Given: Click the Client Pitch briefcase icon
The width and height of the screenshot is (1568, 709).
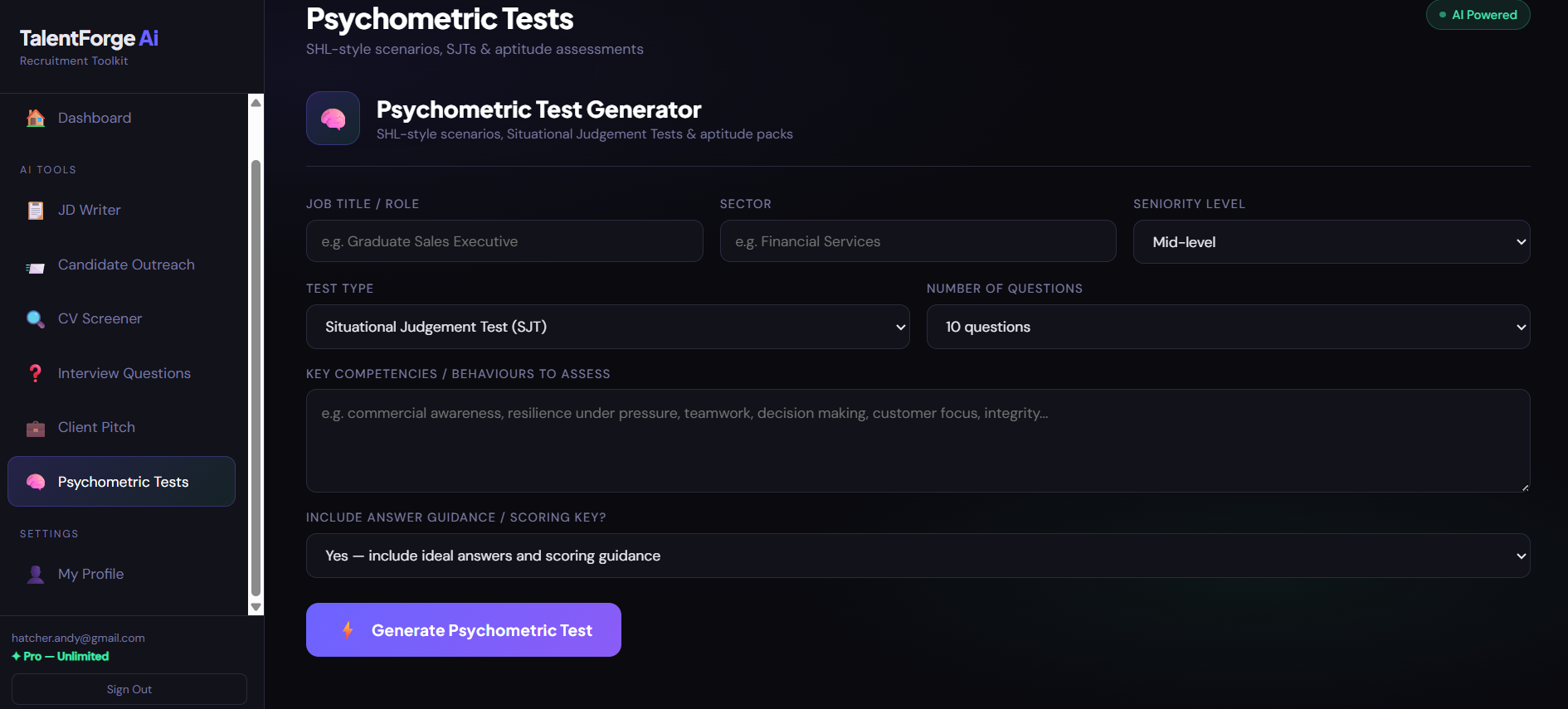Looking at the screenshot, I should click(36, 429).
